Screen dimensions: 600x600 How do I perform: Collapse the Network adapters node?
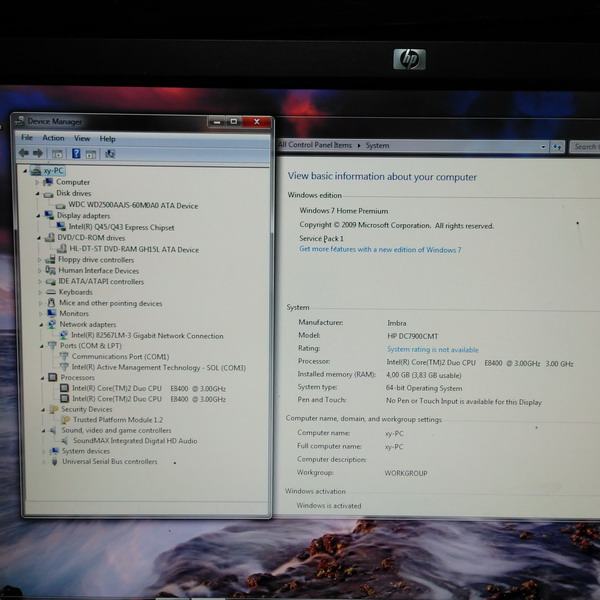tap(41, 324)
